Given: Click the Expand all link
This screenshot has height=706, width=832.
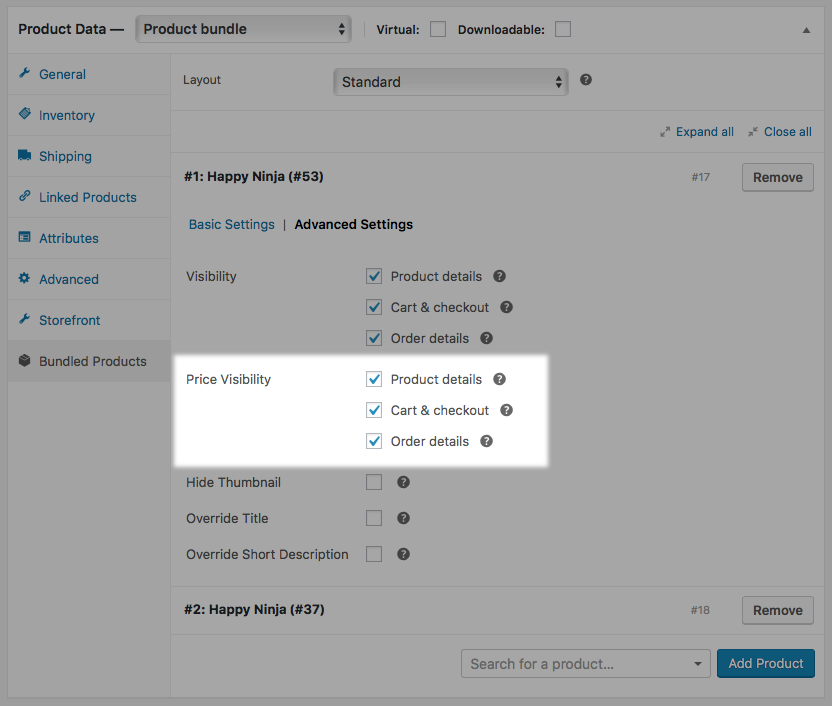Looking at the screenshot, I should click(x=705, y=132).
